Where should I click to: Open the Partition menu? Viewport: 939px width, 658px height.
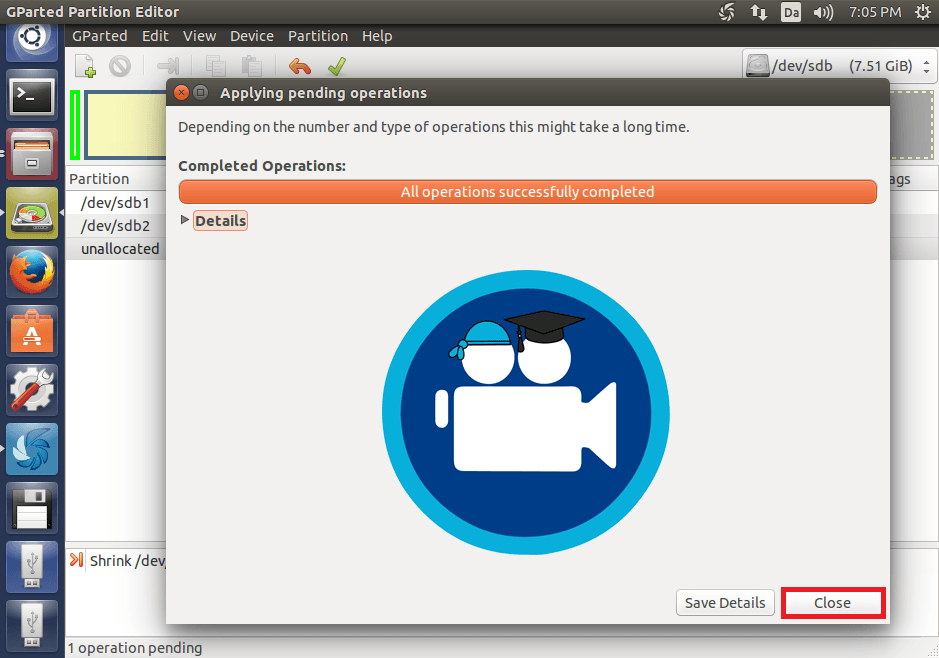(x=317, y=36)
